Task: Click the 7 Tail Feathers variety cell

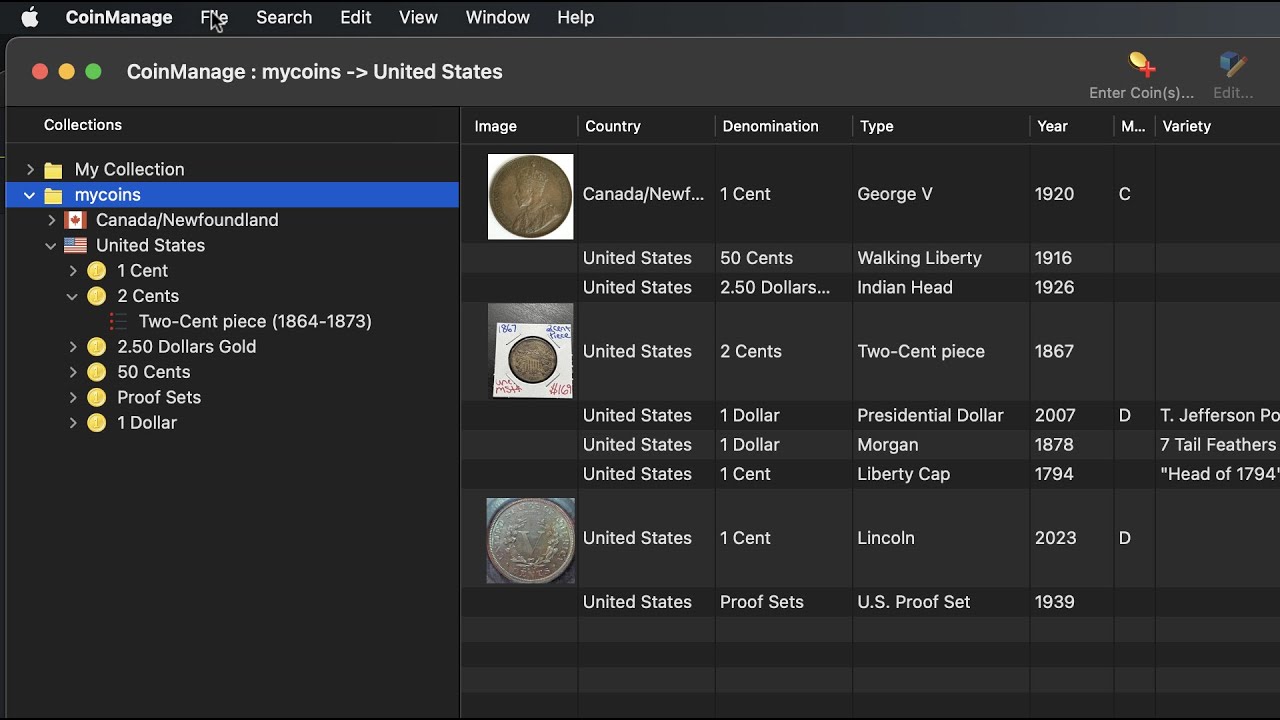Action: (1218, 444)
